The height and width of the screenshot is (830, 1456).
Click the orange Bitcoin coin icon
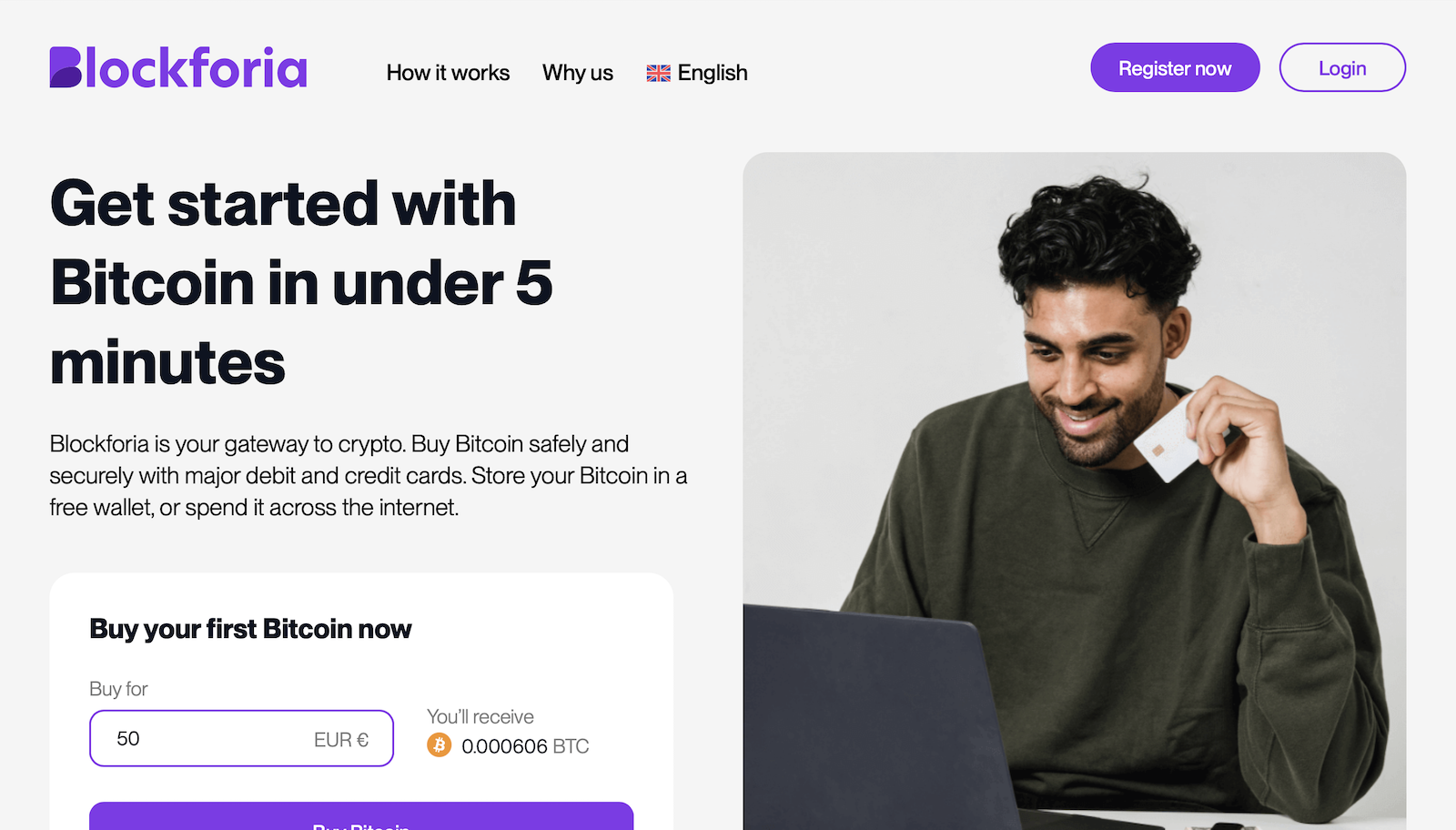(440, 745)
